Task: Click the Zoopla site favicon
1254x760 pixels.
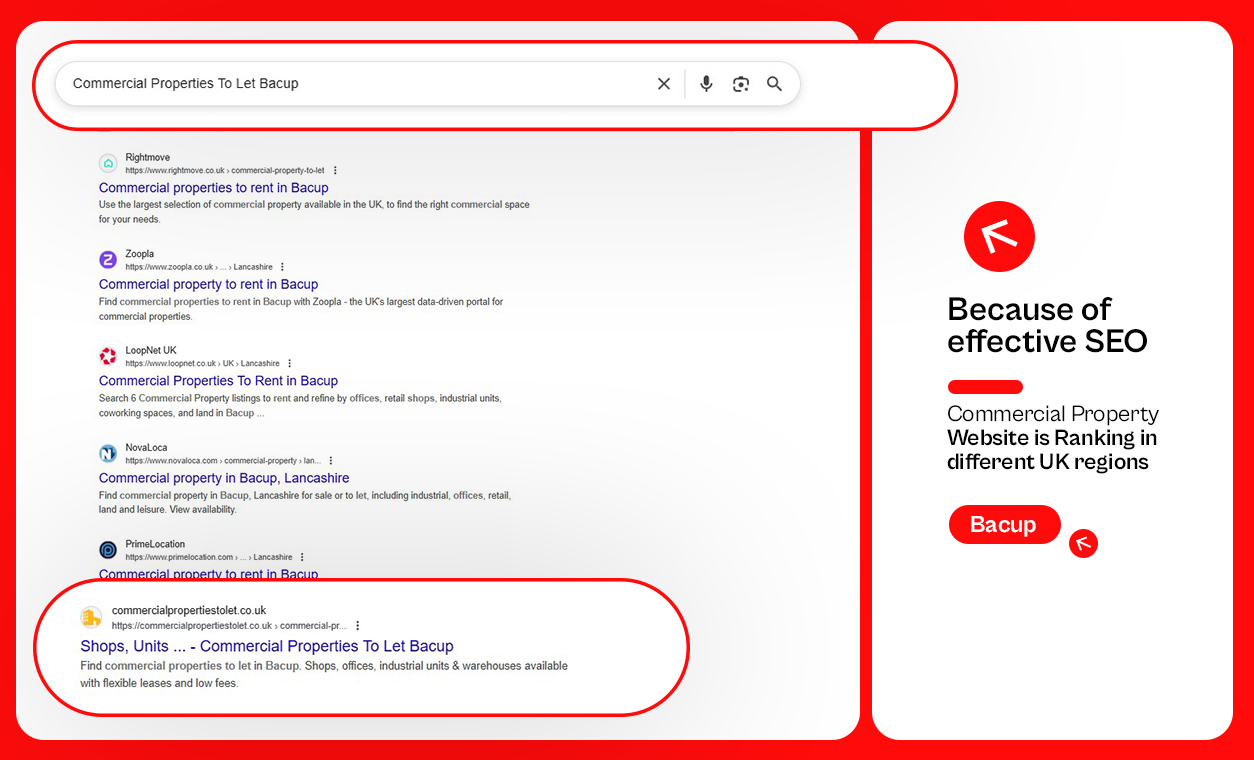Action: tap(107, 259)
